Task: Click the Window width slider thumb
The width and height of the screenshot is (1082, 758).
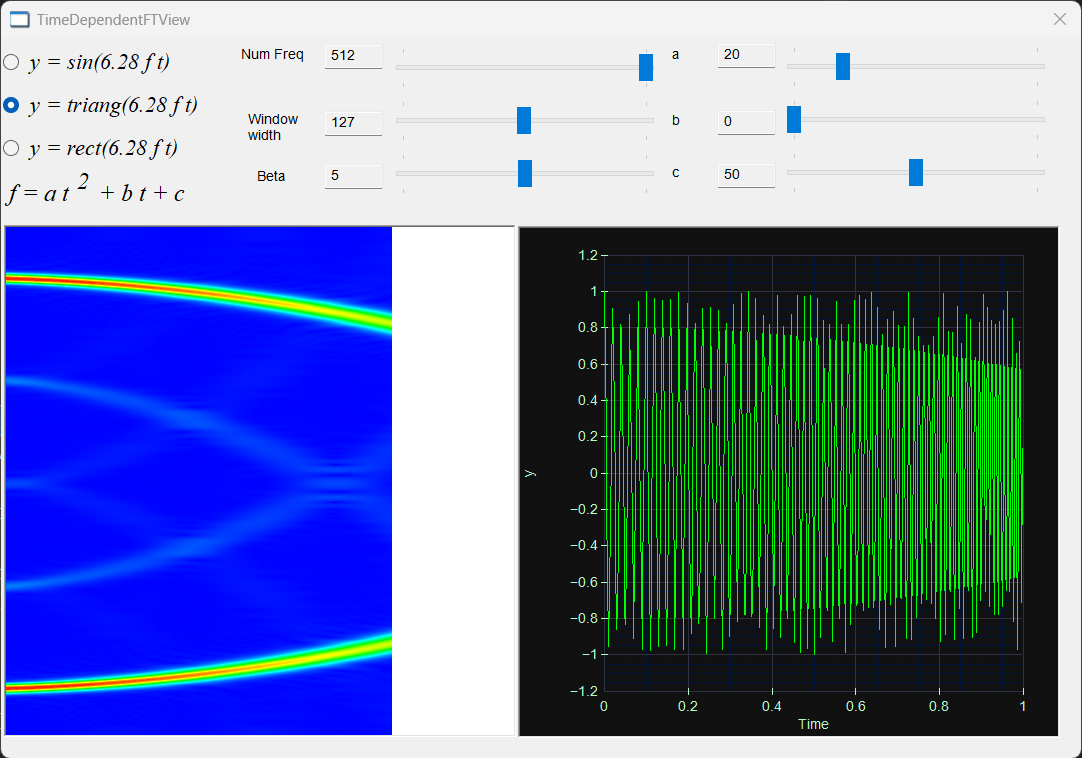Action: click(x=524, y=120)
